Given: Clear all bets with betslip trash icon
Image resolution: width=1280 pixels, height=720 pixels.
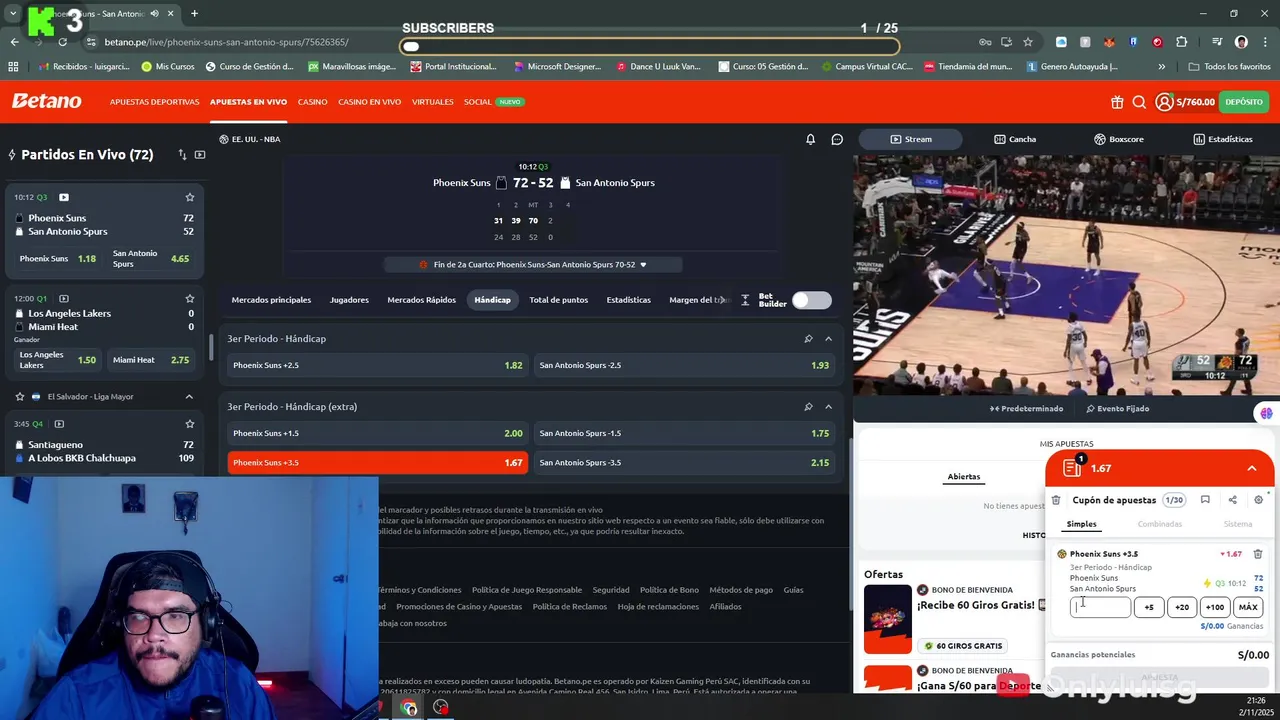Looking at the screenshot, I should [x=1056, y=500].
